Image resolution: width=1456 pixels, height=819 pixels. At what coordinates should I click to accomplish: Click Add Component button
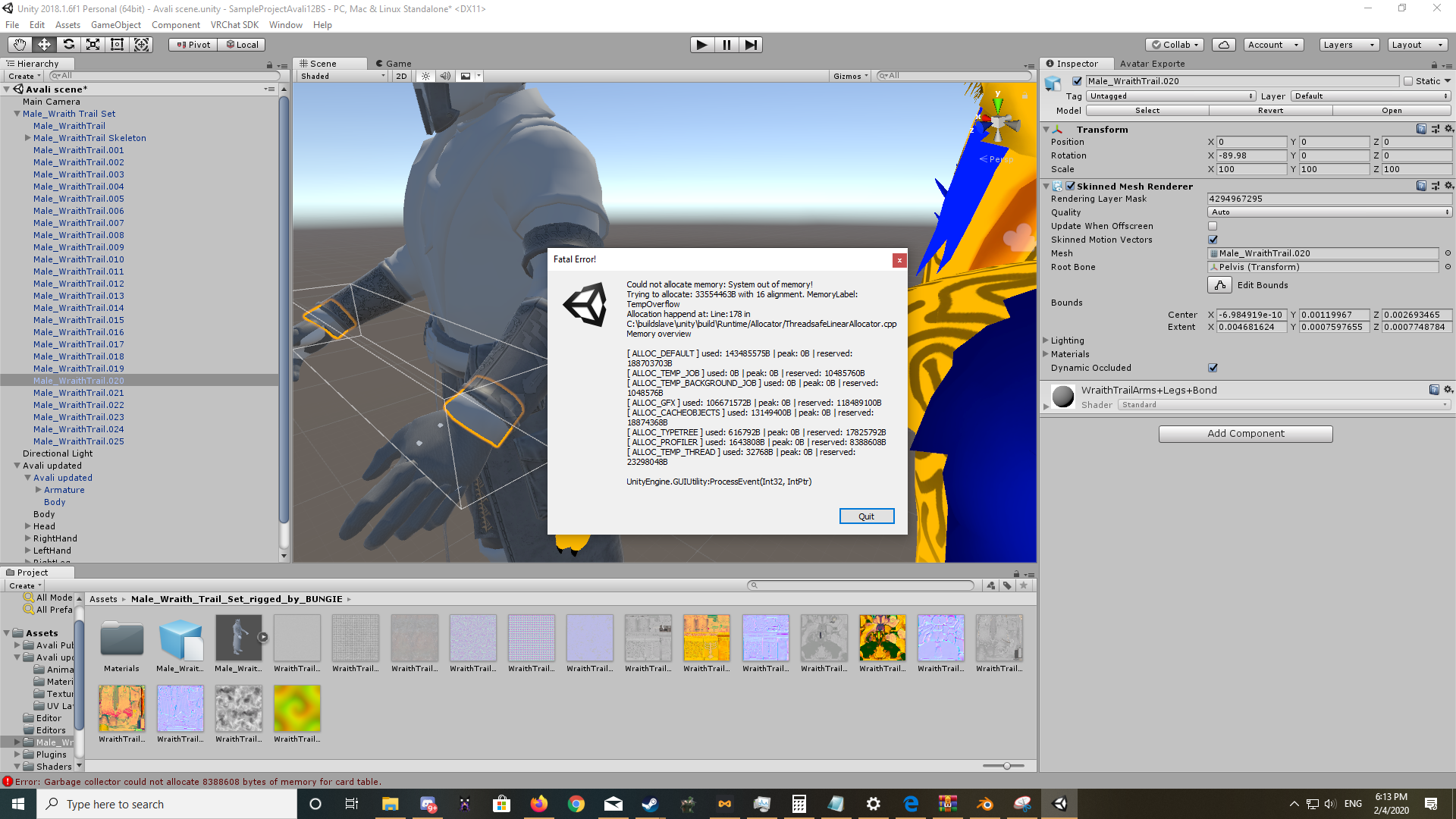pos(1245,434)
